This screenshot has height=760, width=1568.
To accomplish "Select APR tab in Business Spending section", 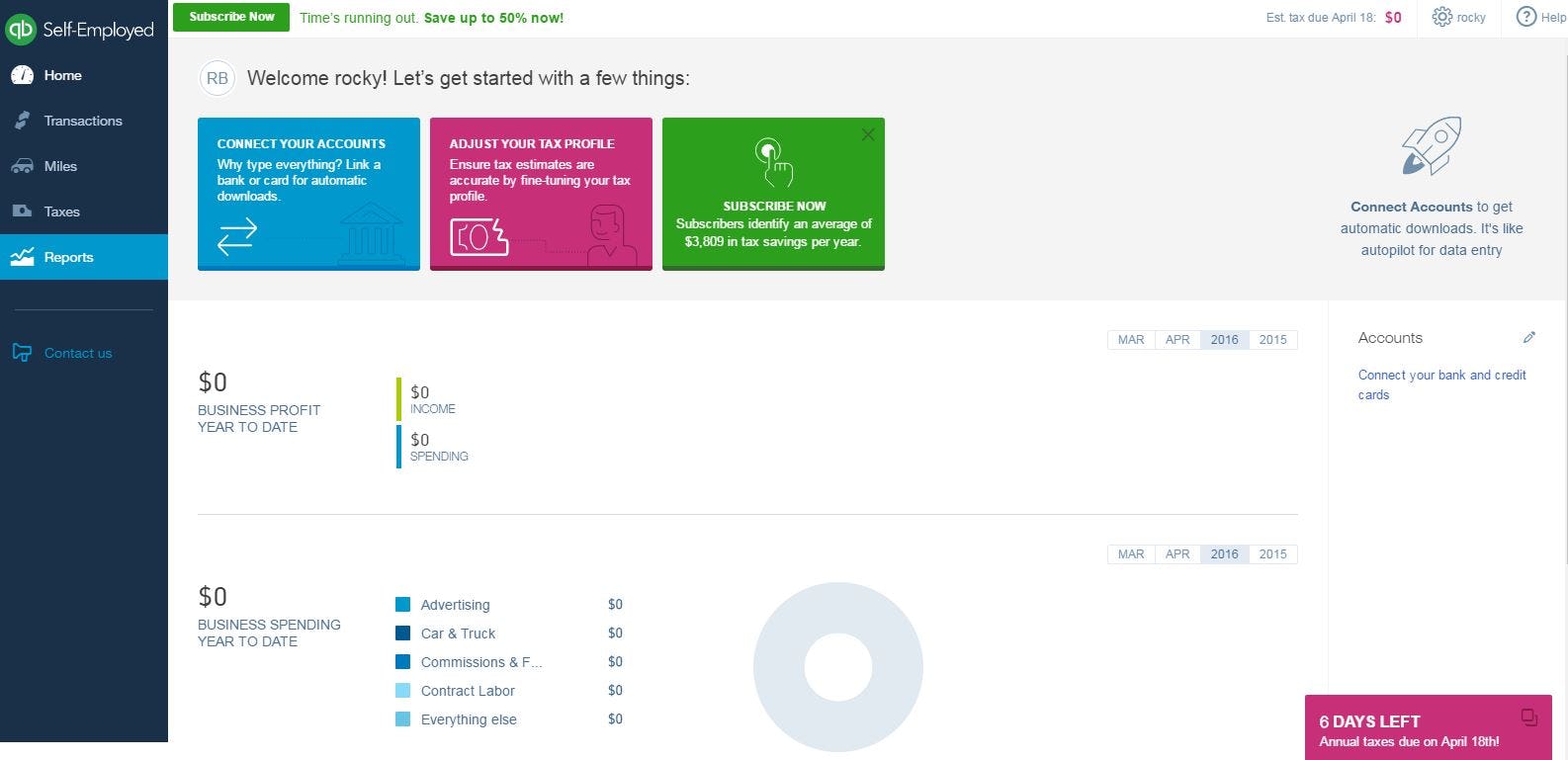I will click(x=1177, y=554).
